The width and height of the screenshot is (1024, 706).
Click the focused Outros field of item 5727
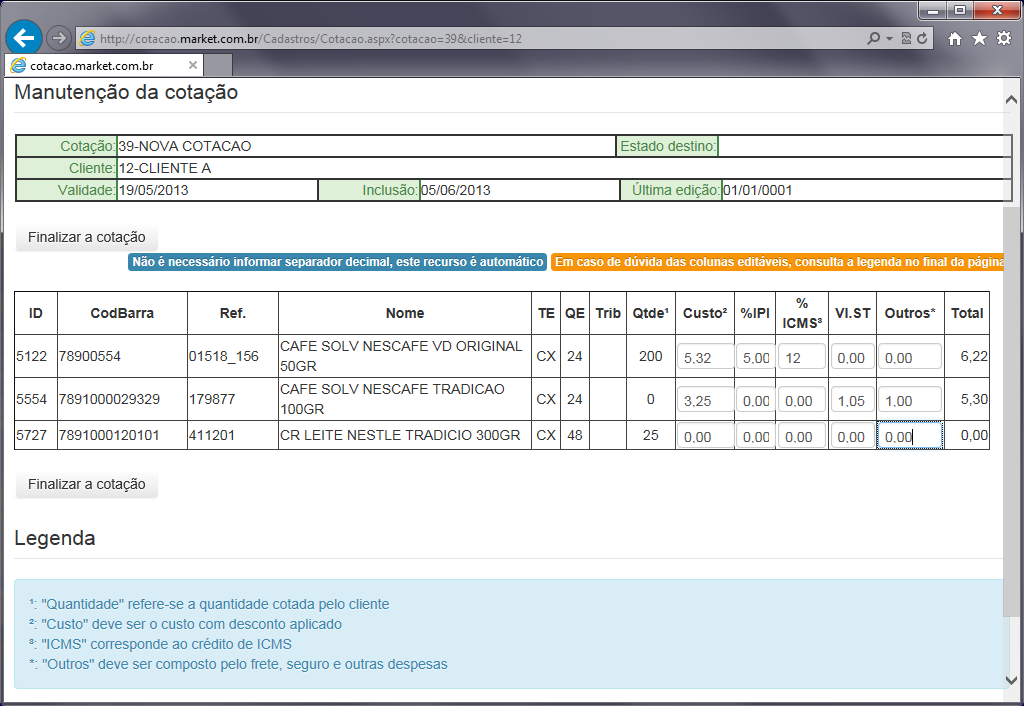910,436
